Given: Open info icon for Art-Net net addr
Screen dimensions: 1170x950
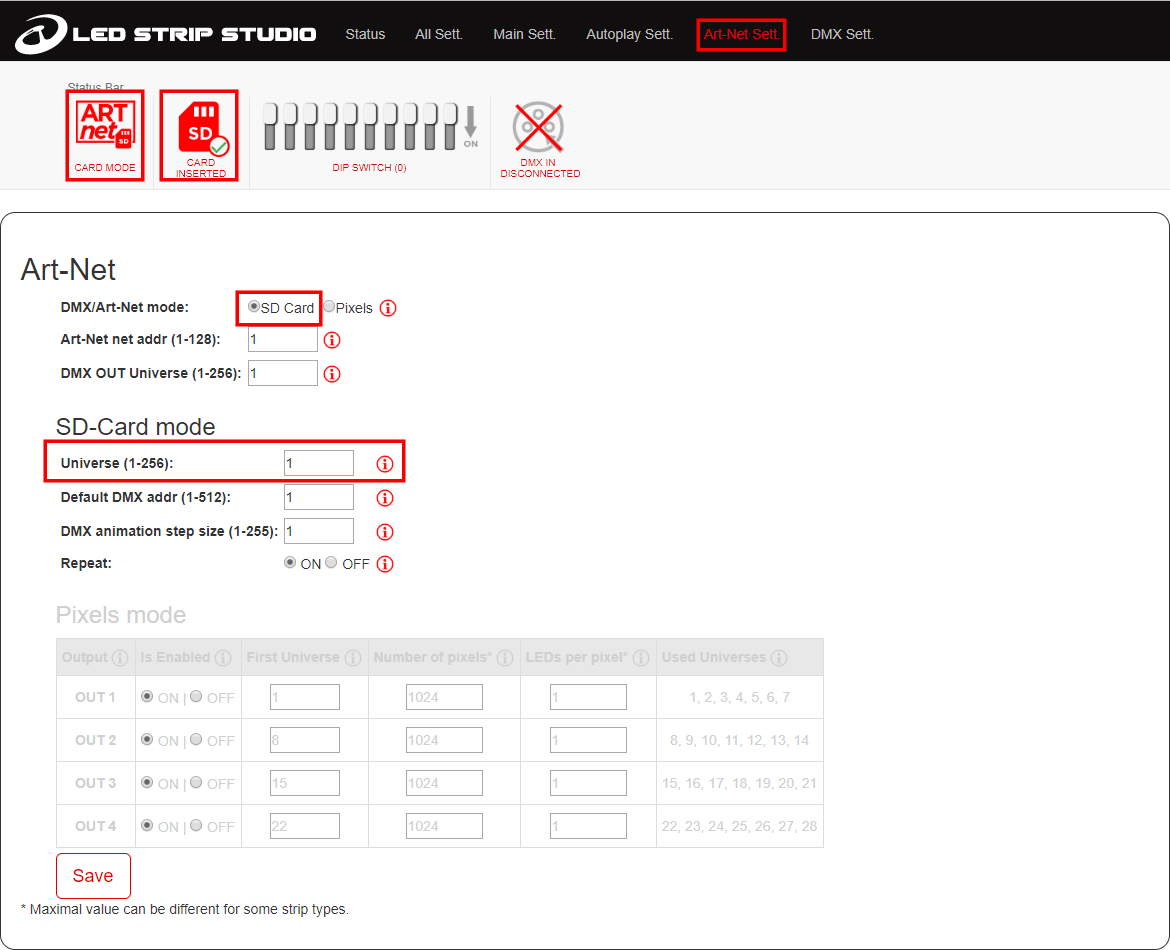Looking at the screenshot, I should [332, 340].
